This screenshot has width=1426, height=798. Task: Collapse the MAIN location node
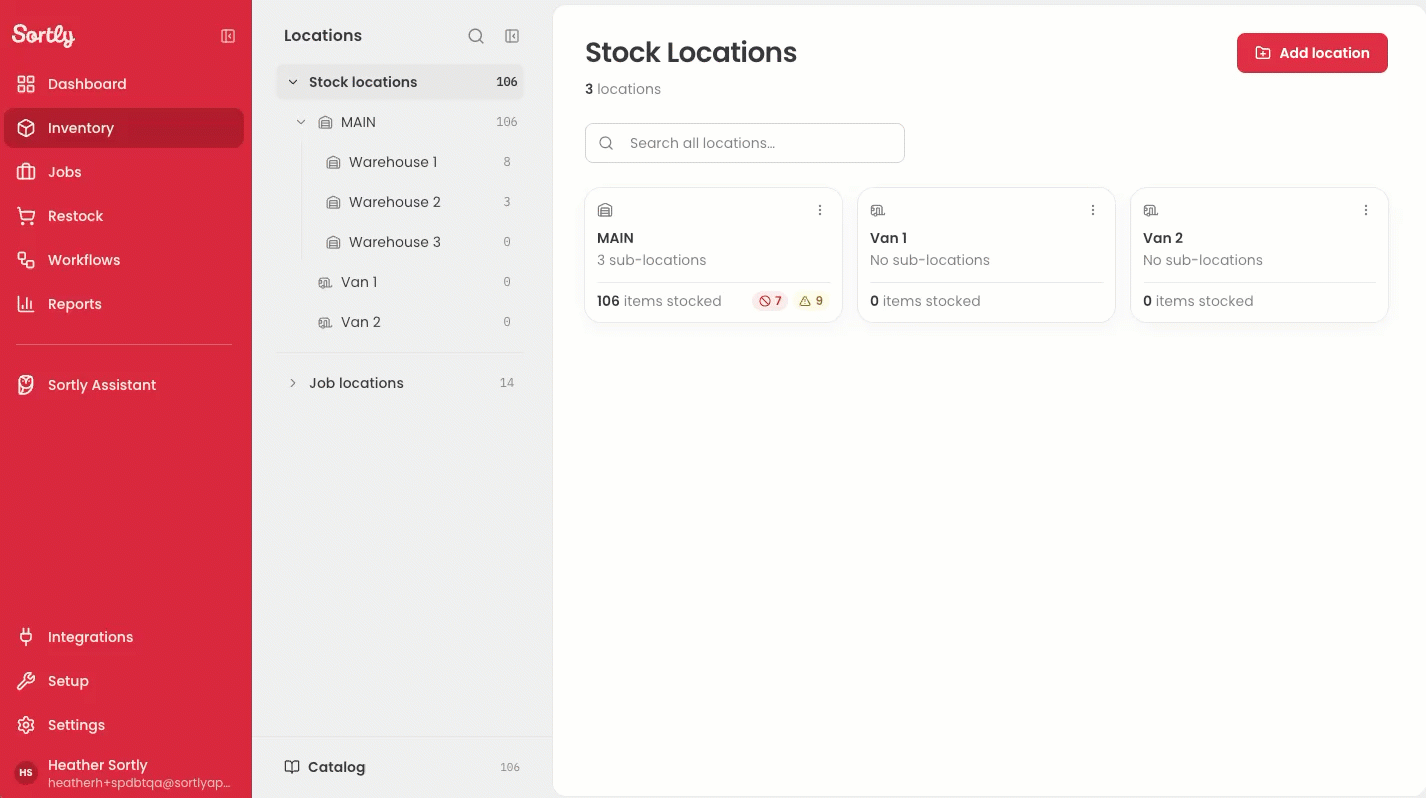pos(301,122)
